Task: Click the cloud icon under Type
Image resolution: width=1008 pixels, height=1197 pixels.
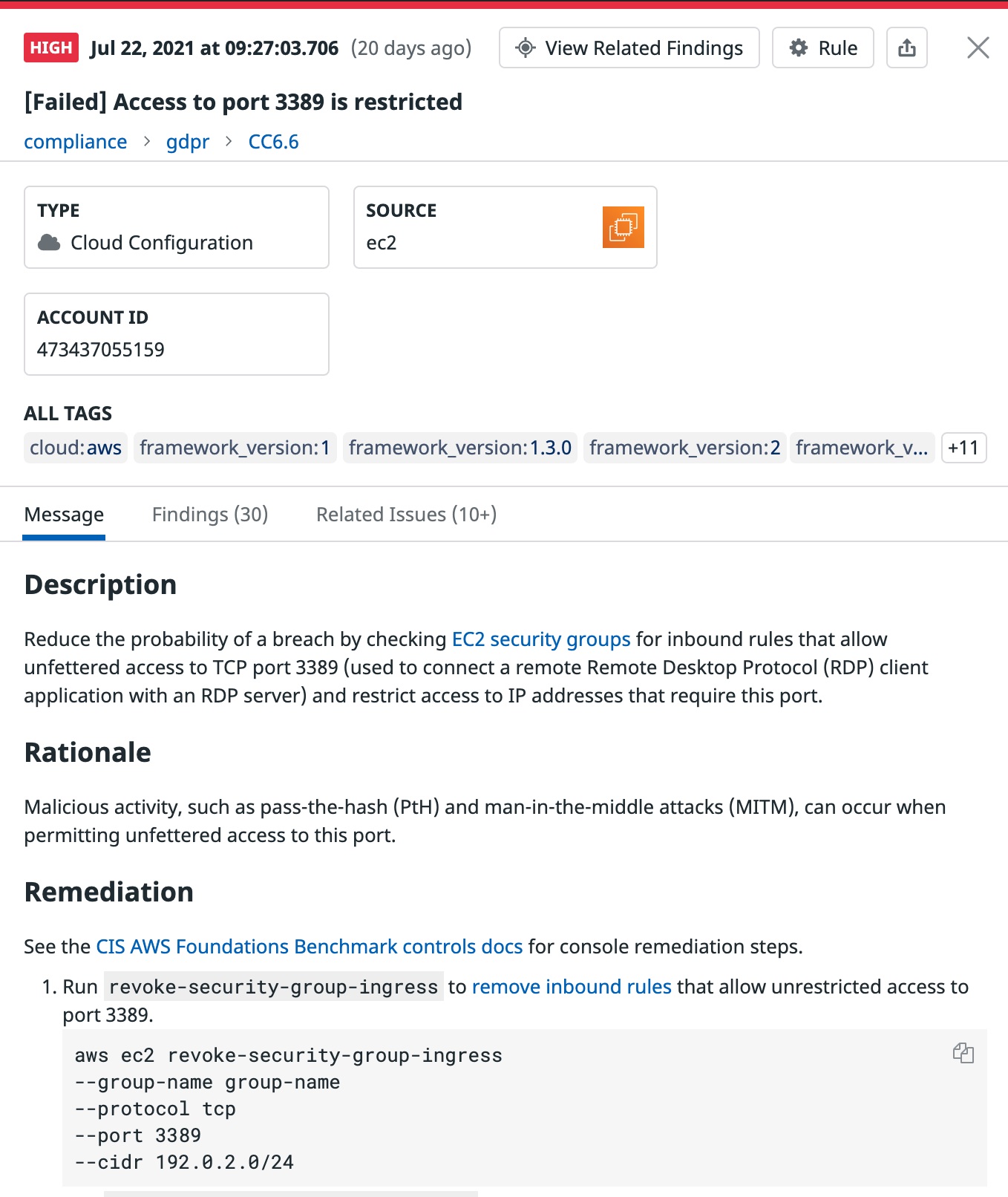Action: point(49,243)
